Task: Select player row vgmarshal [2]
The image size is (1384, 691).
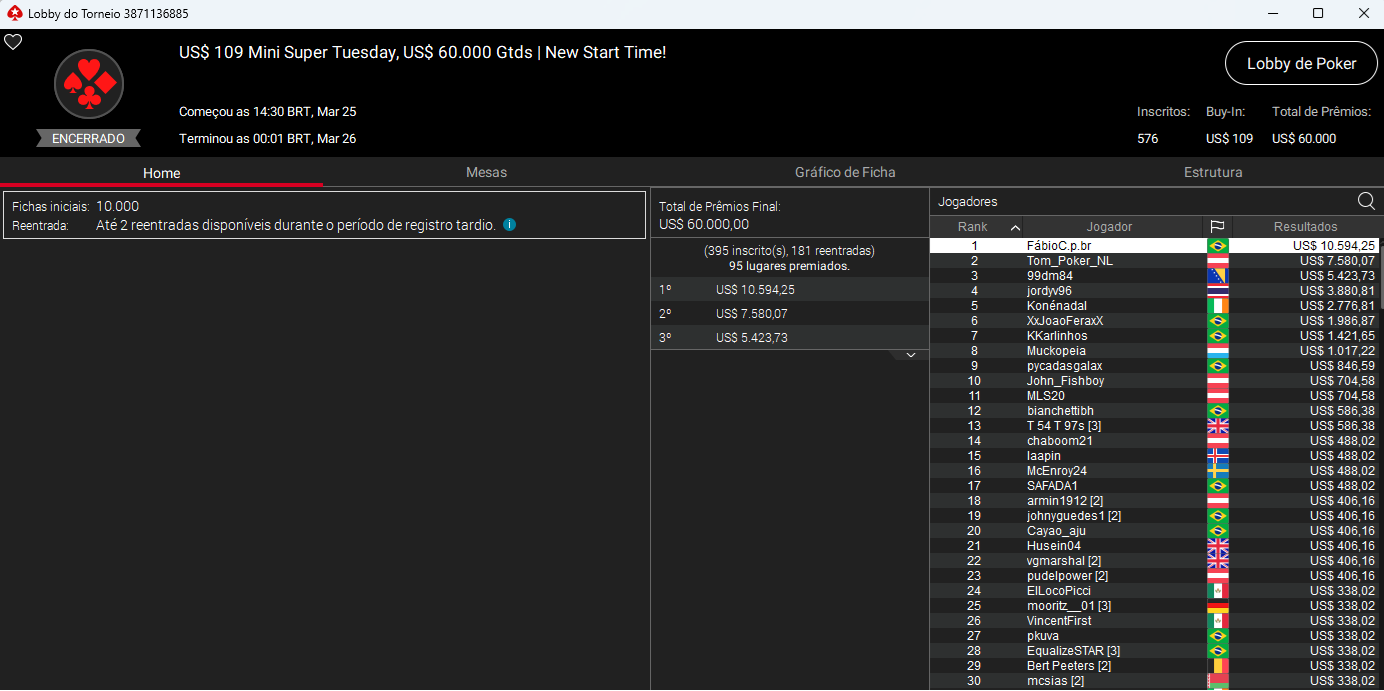Action: pyautogui.click(x=1154, y=561)
